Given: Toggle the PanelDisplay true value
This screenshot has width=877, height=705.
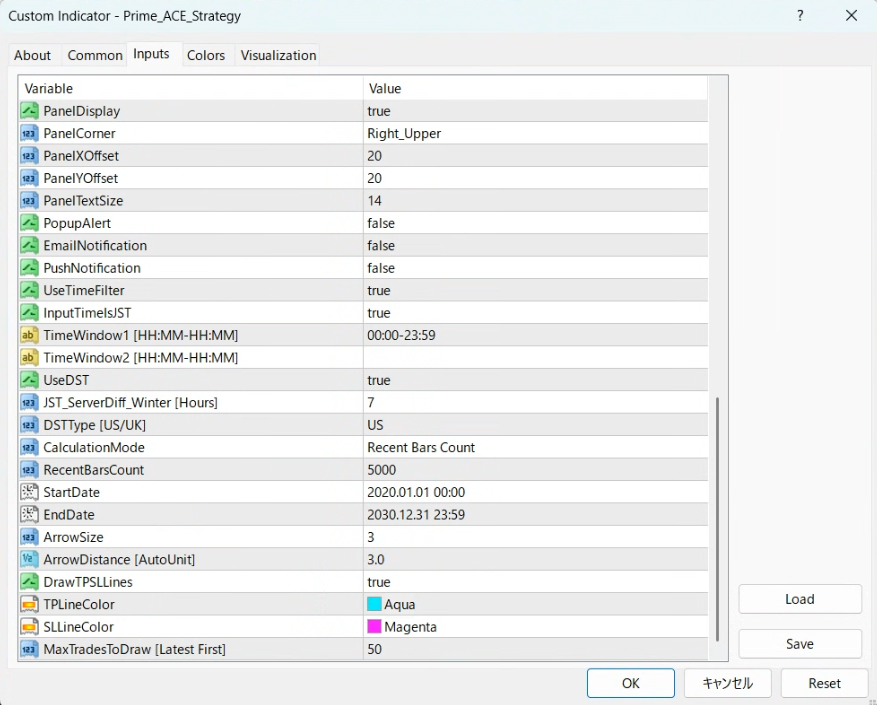Looking at the screenshot, I should (x=535, y=111).
